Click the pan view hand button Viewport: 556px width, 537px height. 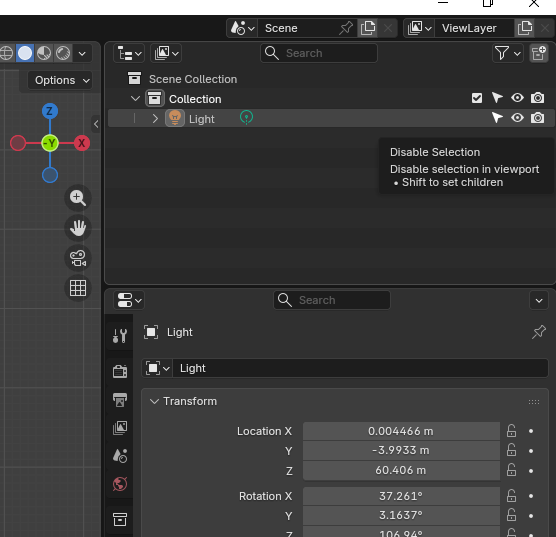(x=78, y=228)
